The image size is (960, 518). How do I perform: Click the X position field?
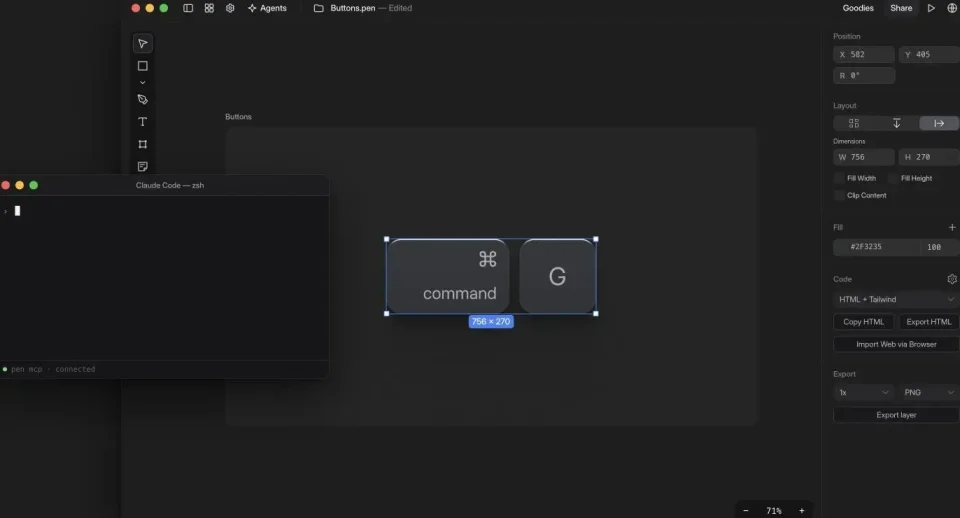tap(864, 54)
